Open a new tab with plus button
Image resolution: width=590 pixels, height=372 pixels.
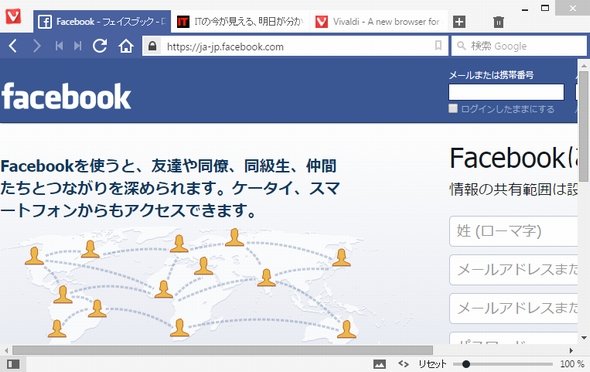(x=459, y=22)
